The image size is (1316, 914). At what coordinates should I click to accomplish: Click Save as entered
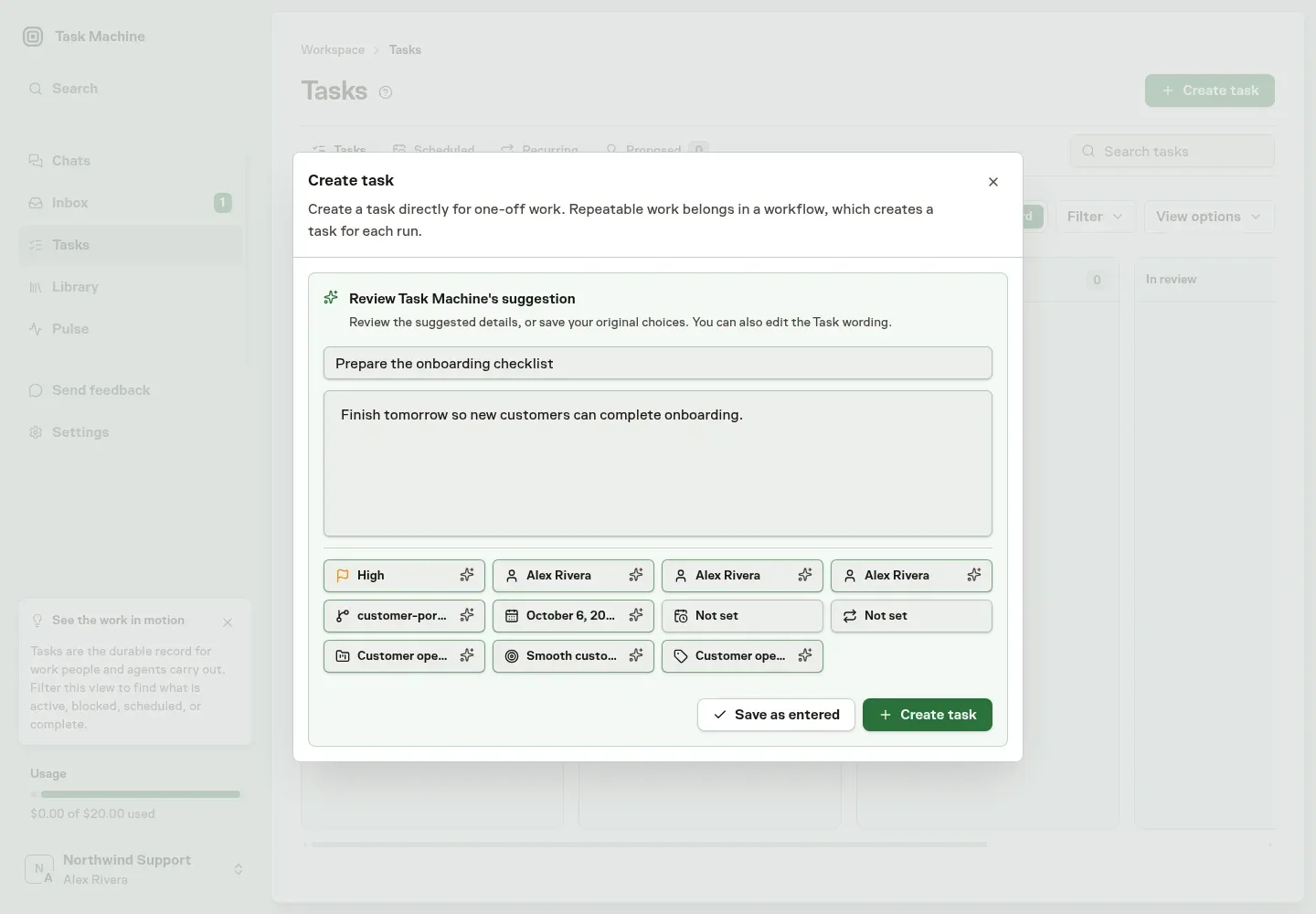tap(776, 715)
